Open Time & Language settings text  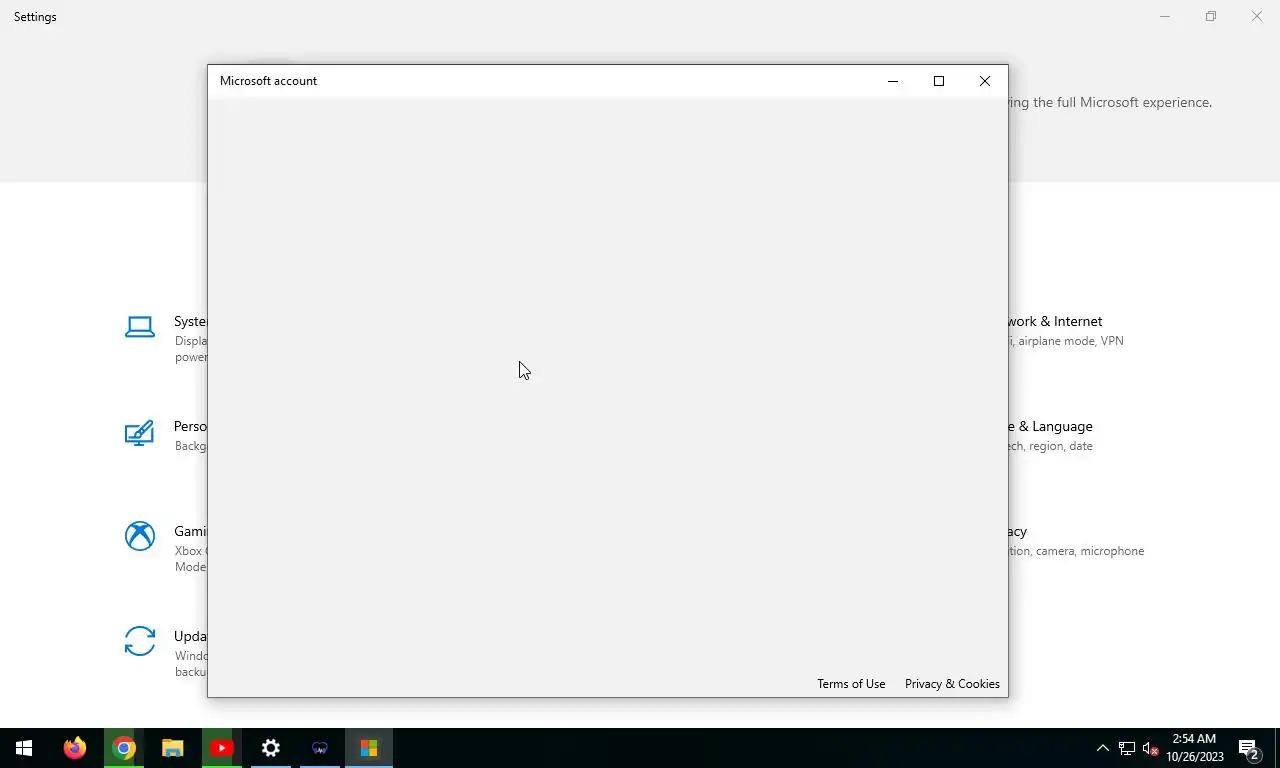(1050, 426)
